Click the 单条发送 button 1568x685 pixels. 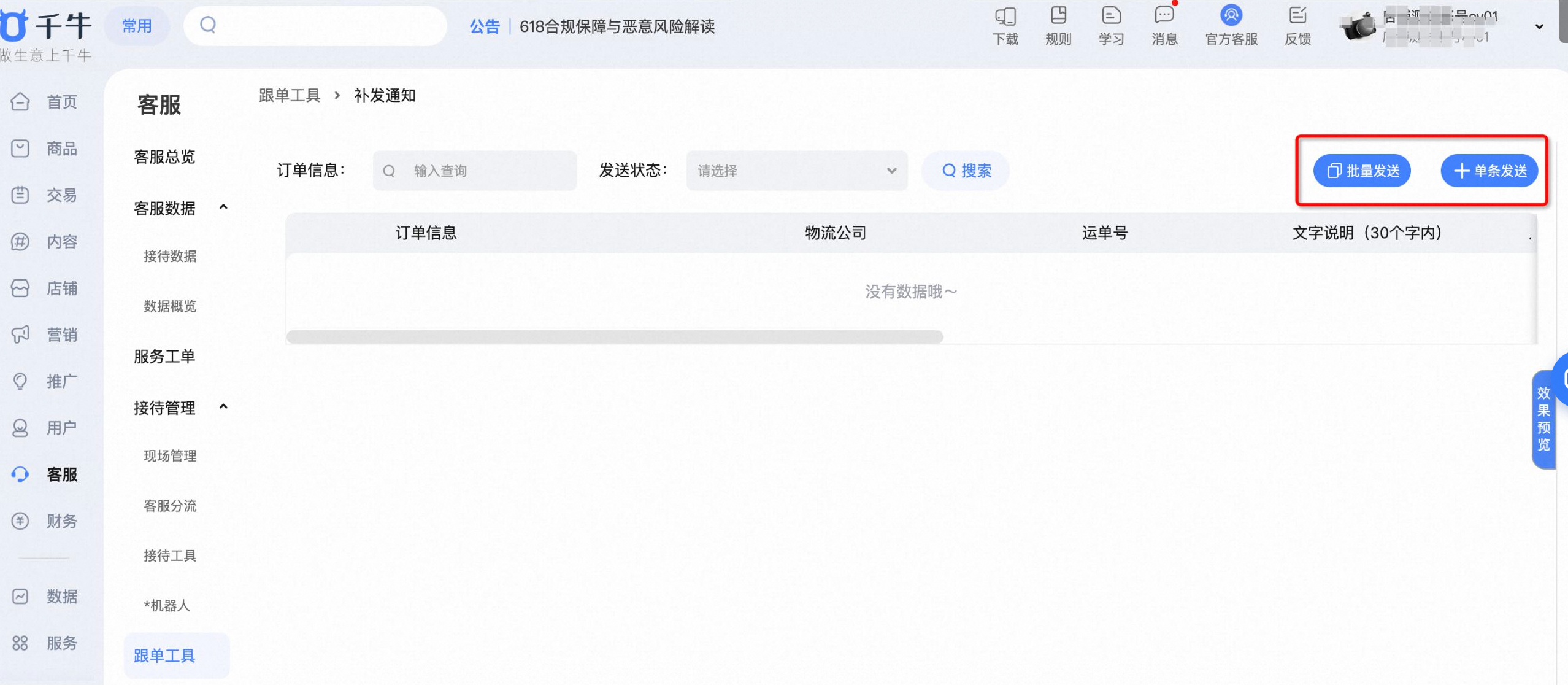1489,171
